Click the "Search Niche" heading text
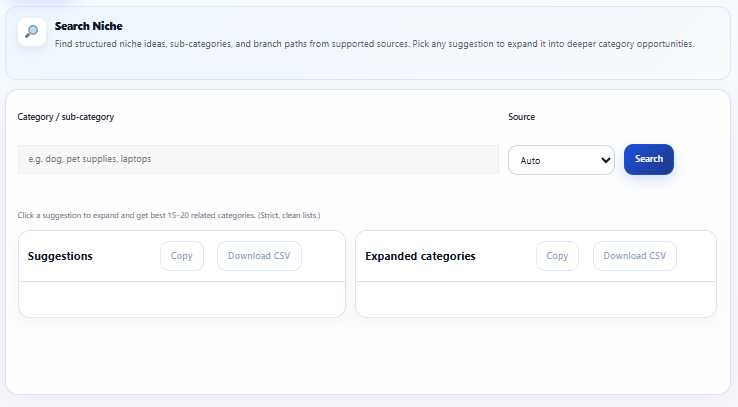Viewport: 738px width, 407px height. 89,26
